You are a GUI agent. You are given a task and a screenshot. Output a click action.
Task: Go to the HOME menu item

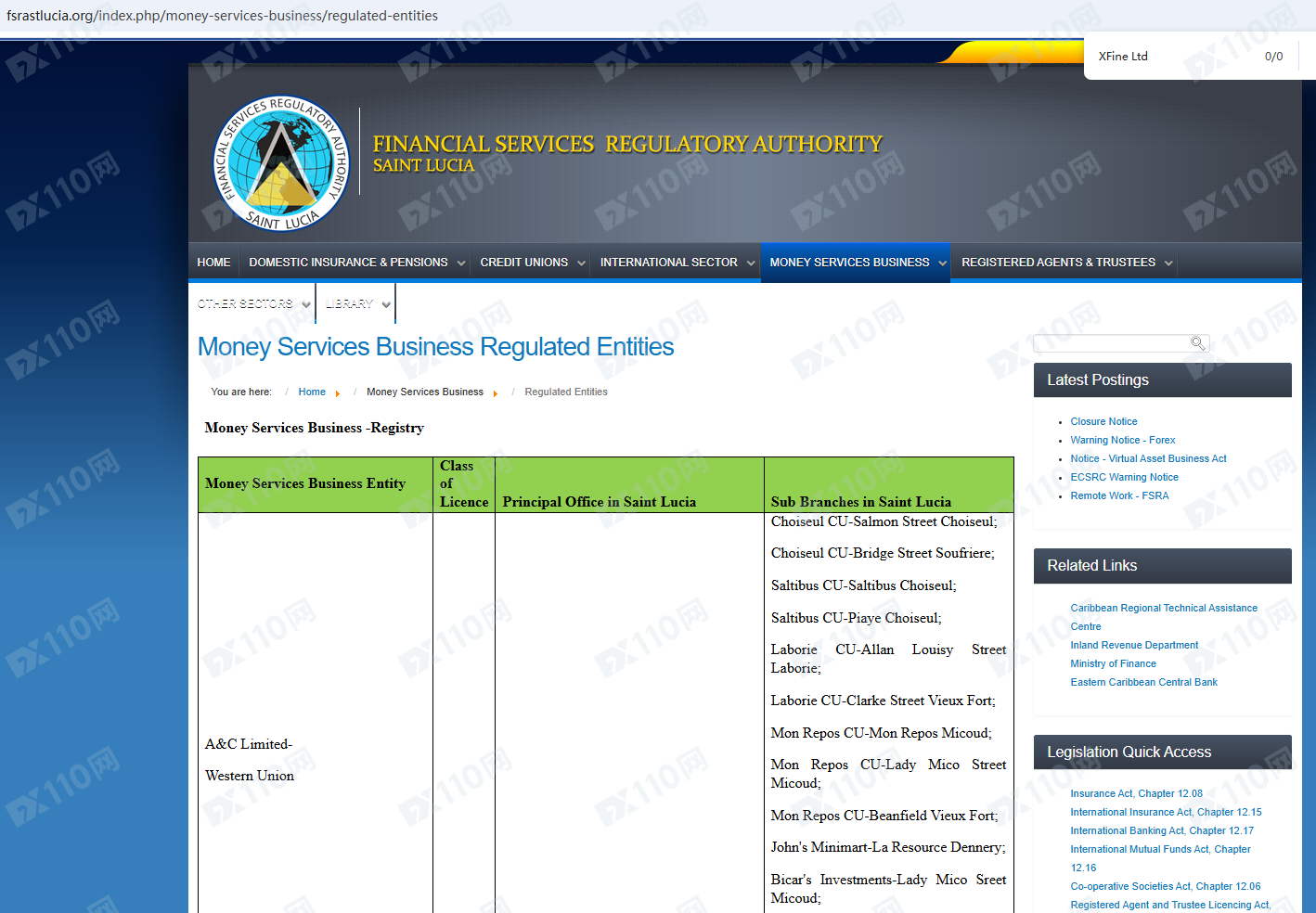pos(213,263)
